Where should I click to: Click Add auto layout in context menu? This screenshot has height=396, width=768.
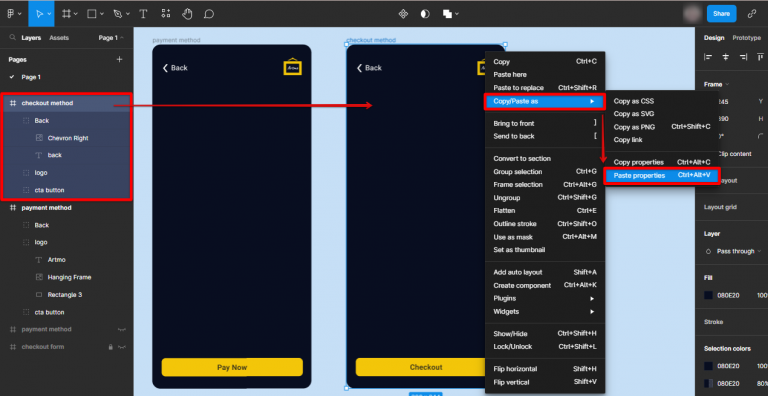[545, 272]
